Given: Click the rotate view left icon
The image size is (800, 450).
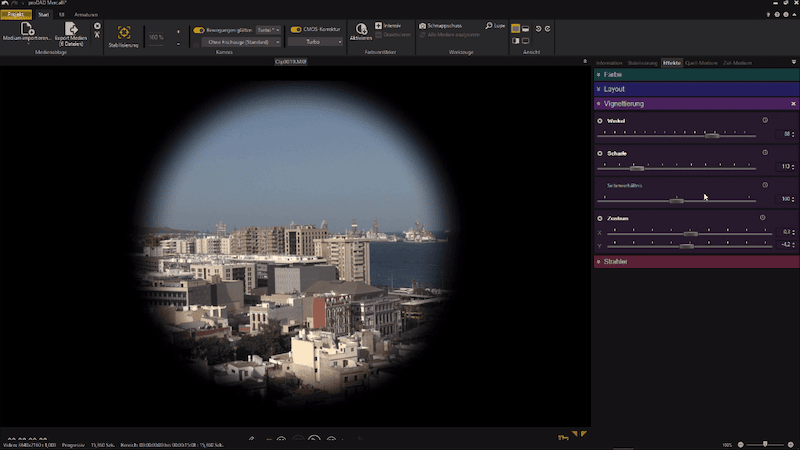Looking at the screenshot, I should [x=538, y=29].
